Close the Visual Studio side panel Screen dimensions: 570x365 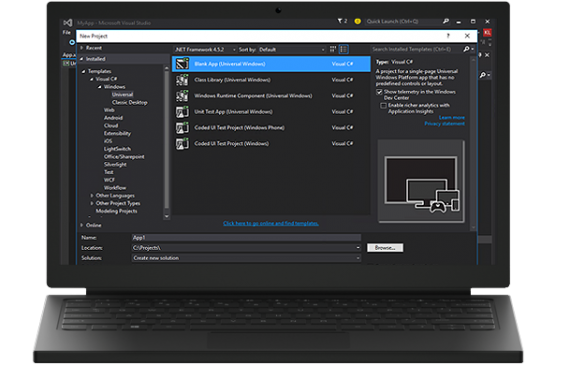coord(487,55)
